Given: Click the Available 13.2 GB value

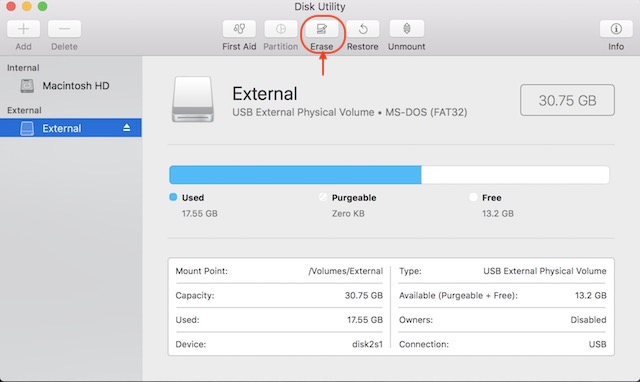Looking at the screenshot, I should (x=591, y=295).
